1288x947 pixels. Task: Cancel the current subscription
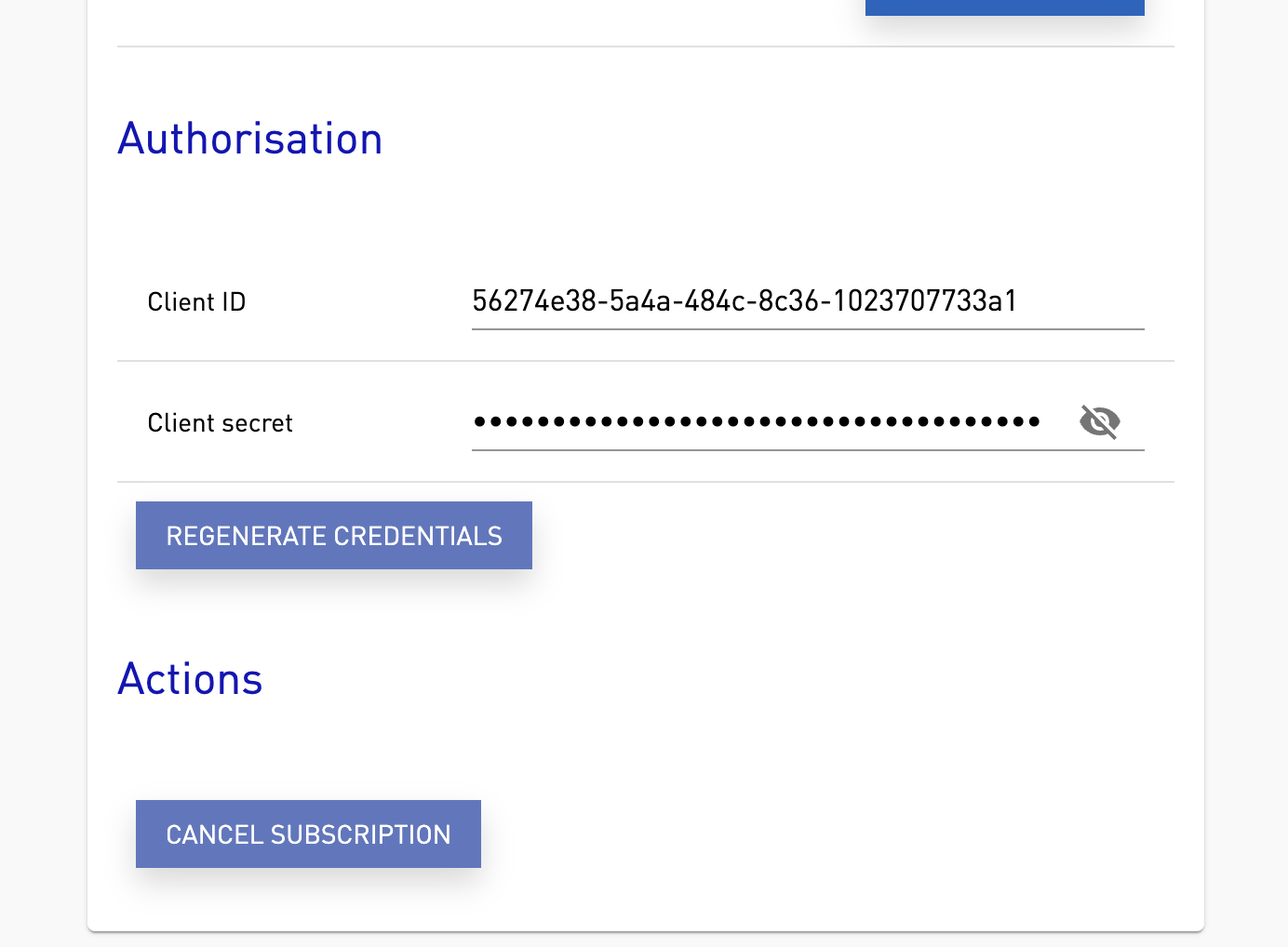tap(308, 834)
